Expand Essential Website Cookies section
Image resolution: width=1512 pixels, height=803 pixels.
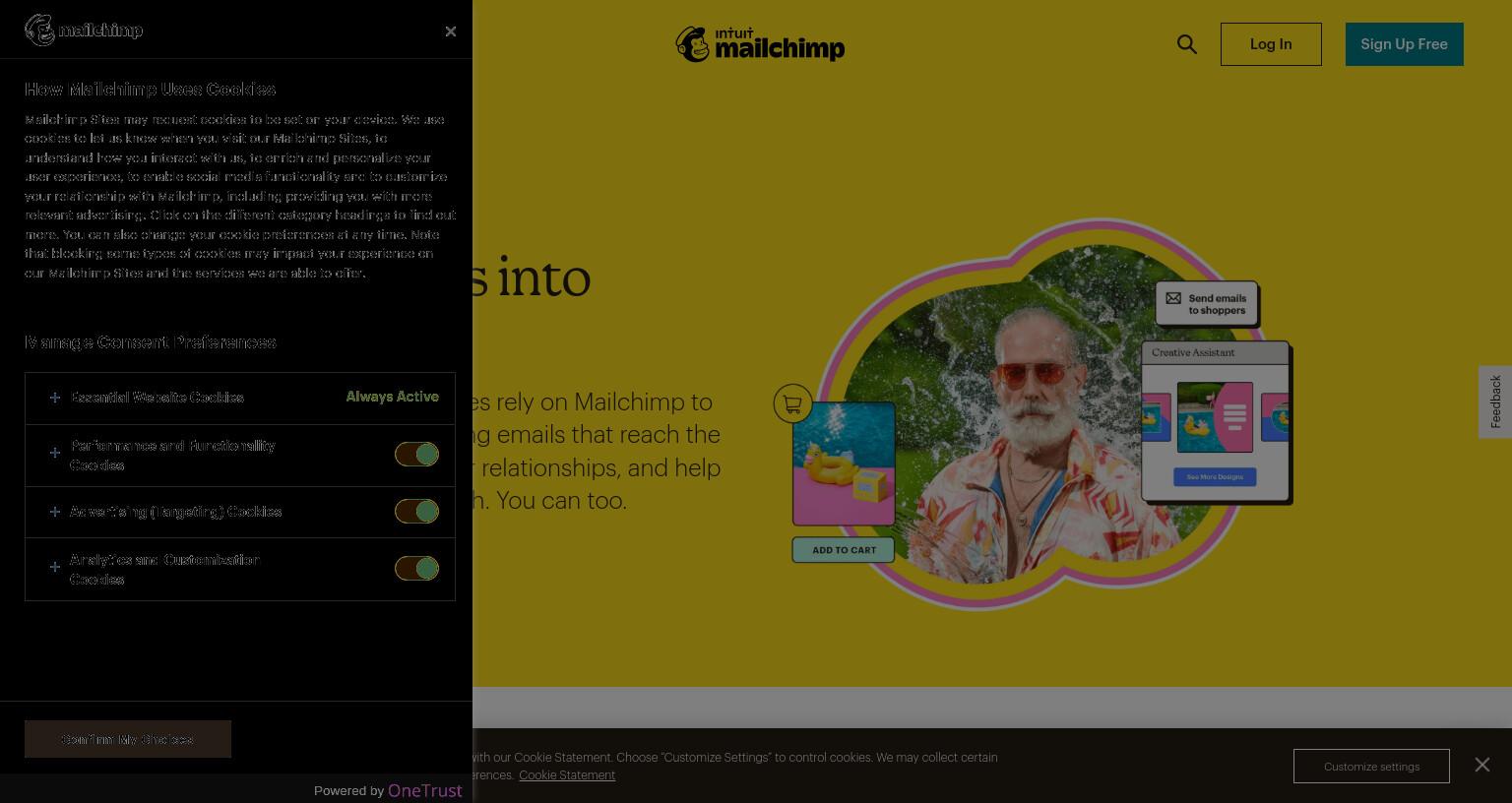(55, 398)
